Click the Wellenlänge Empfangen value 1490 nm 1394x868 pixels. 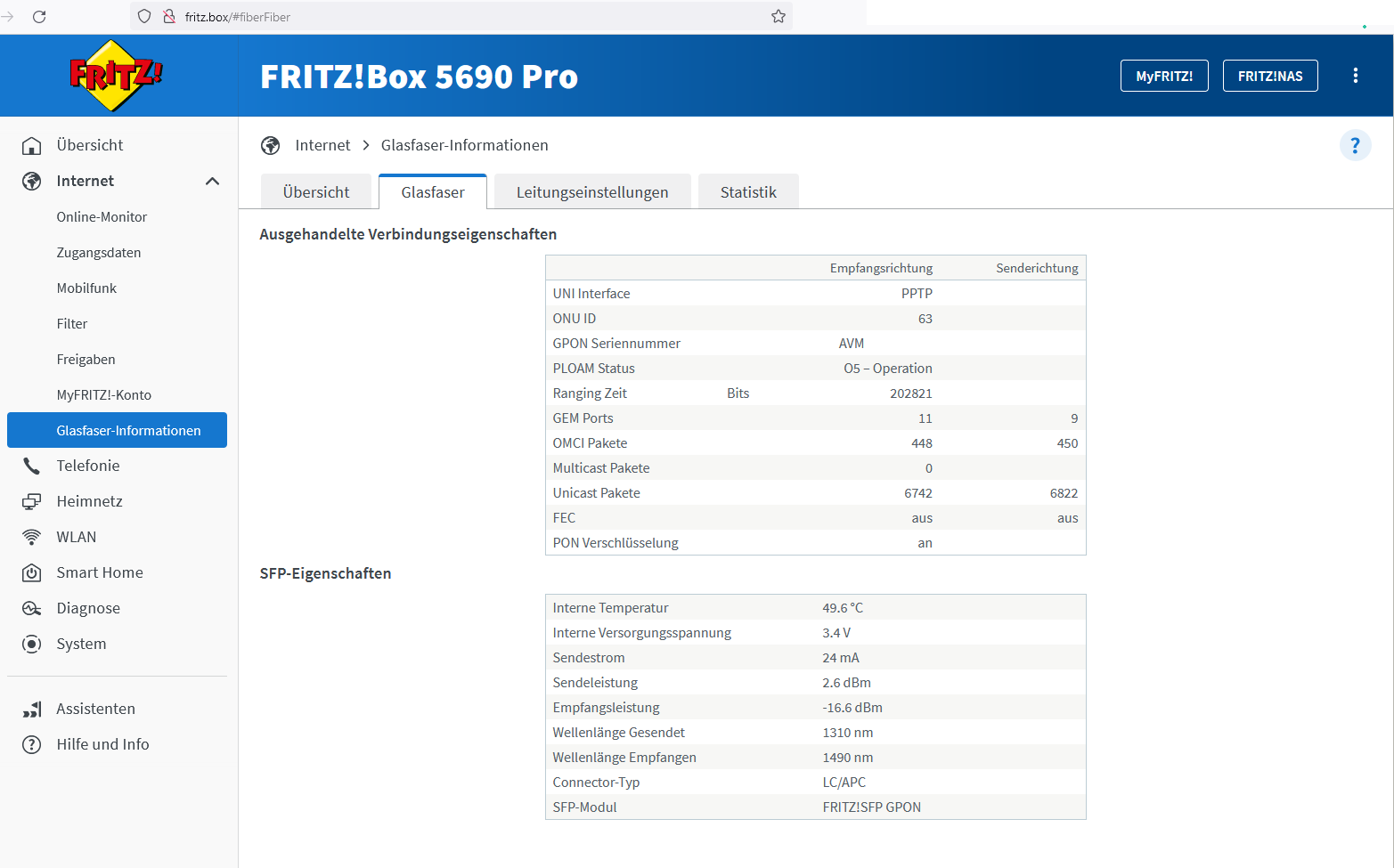(848, 758)
